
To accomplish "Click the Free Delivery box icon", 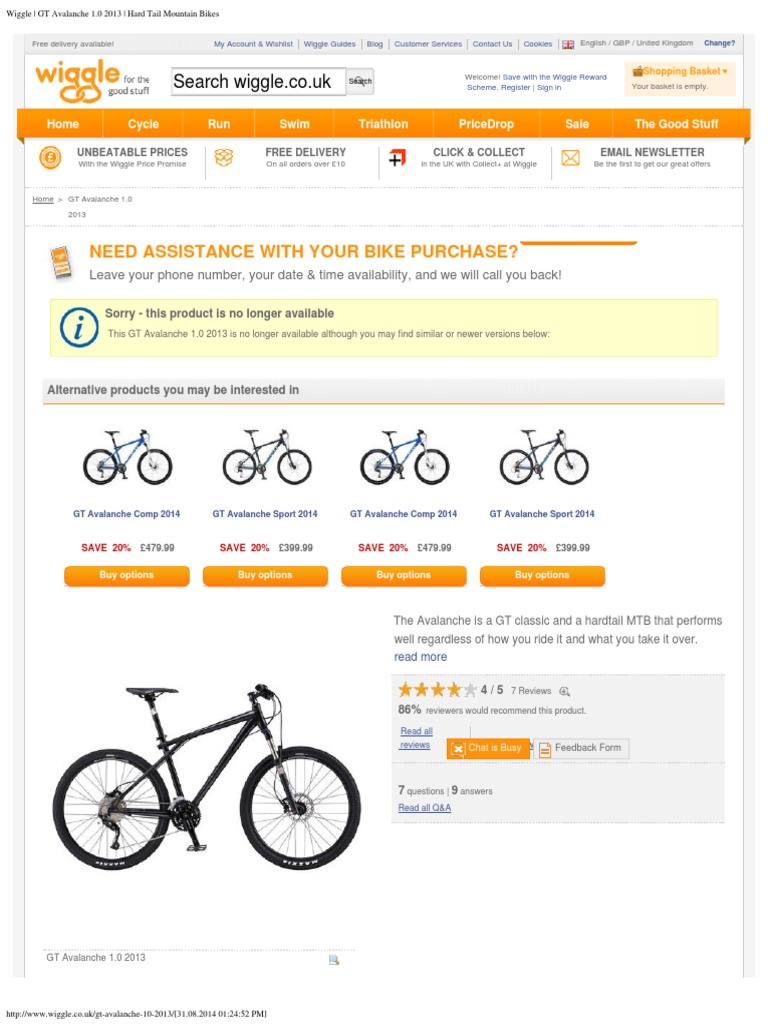I will [224, 158].
